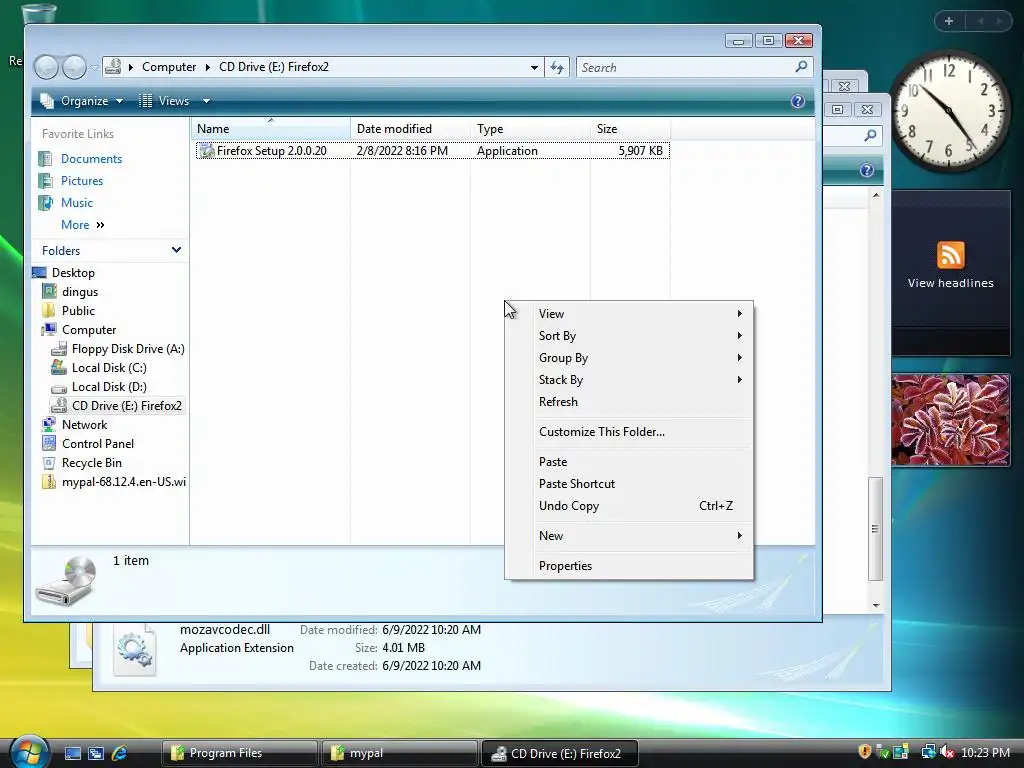Choose Undo Copy

(629, 505)
